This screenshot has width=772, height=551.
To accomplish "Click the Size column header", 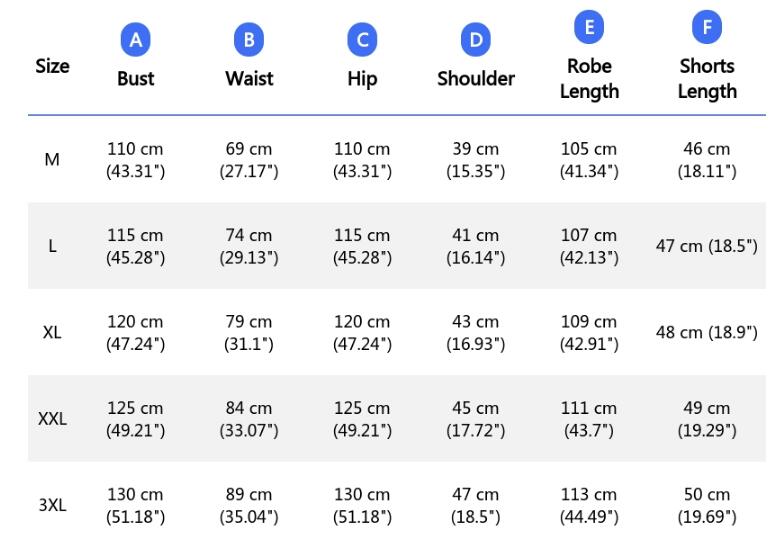I will point(52,66).
